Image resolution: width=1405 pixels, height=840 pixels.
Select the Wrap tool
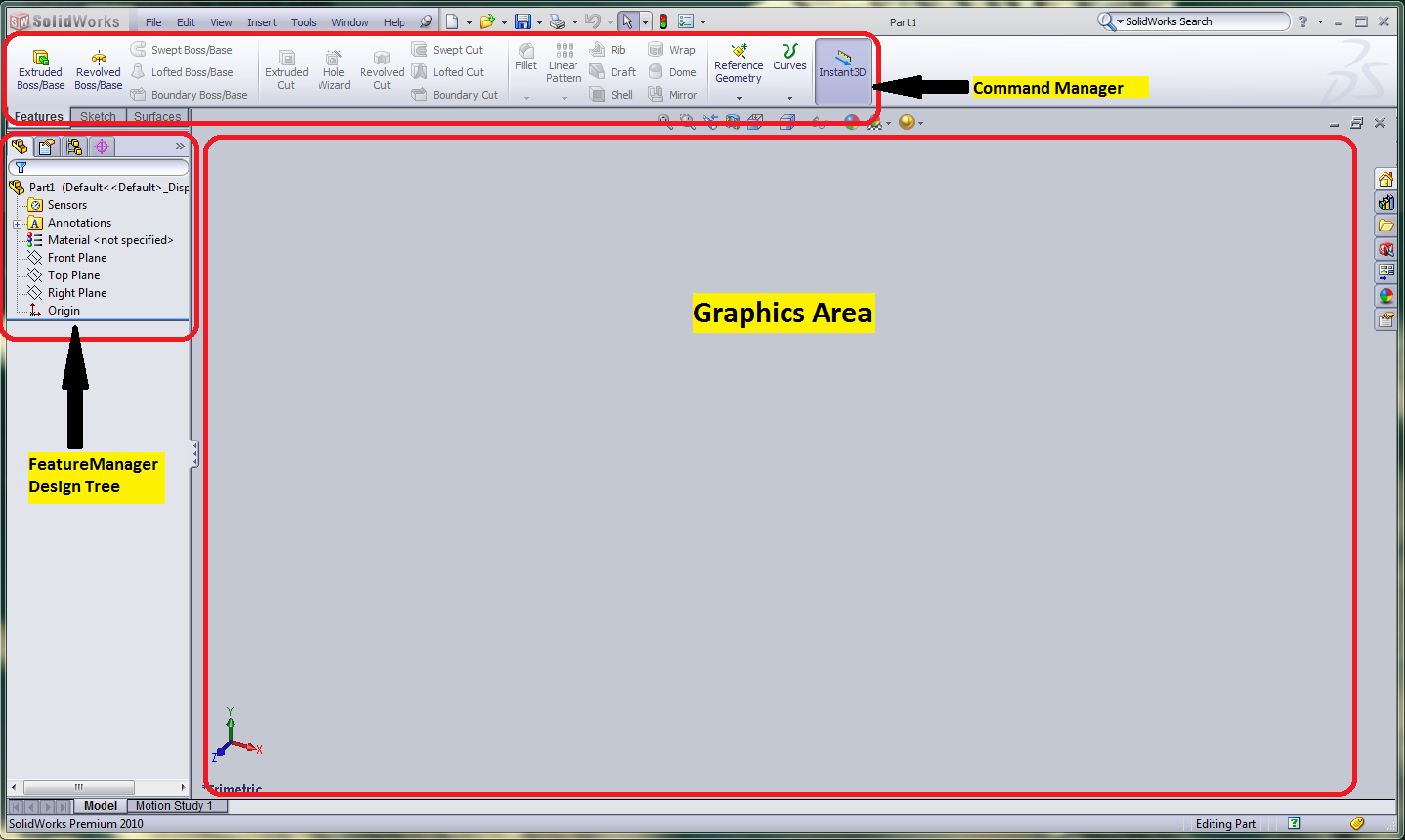coord(672,49)
